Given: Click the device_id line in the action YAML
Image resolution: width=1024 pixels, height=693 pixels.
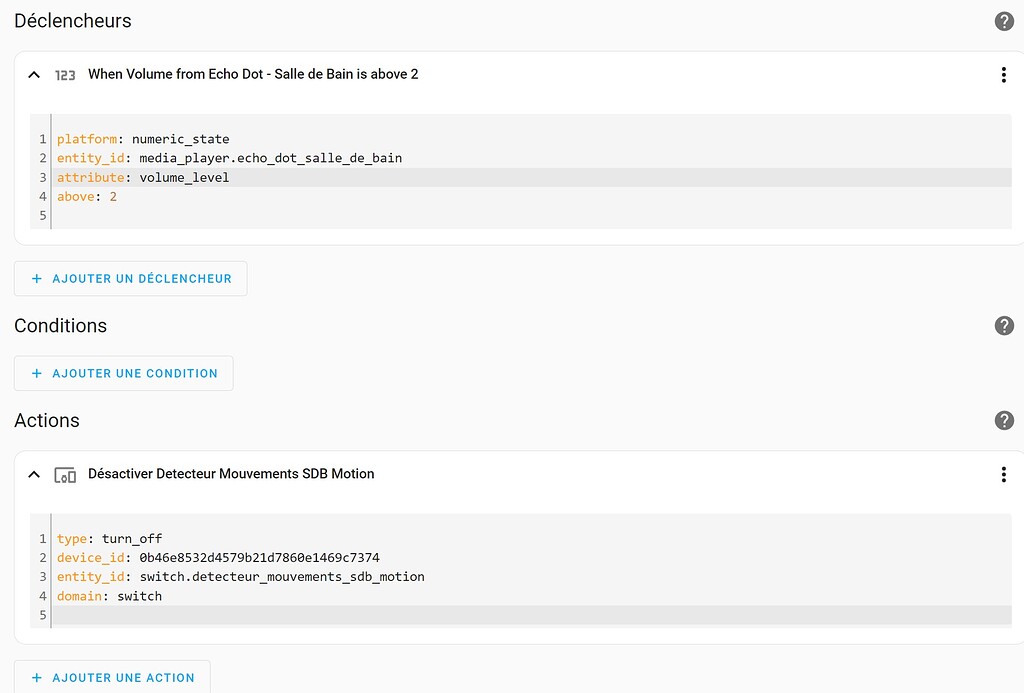Looking at the screenshot, I should [x=218, y=558].
